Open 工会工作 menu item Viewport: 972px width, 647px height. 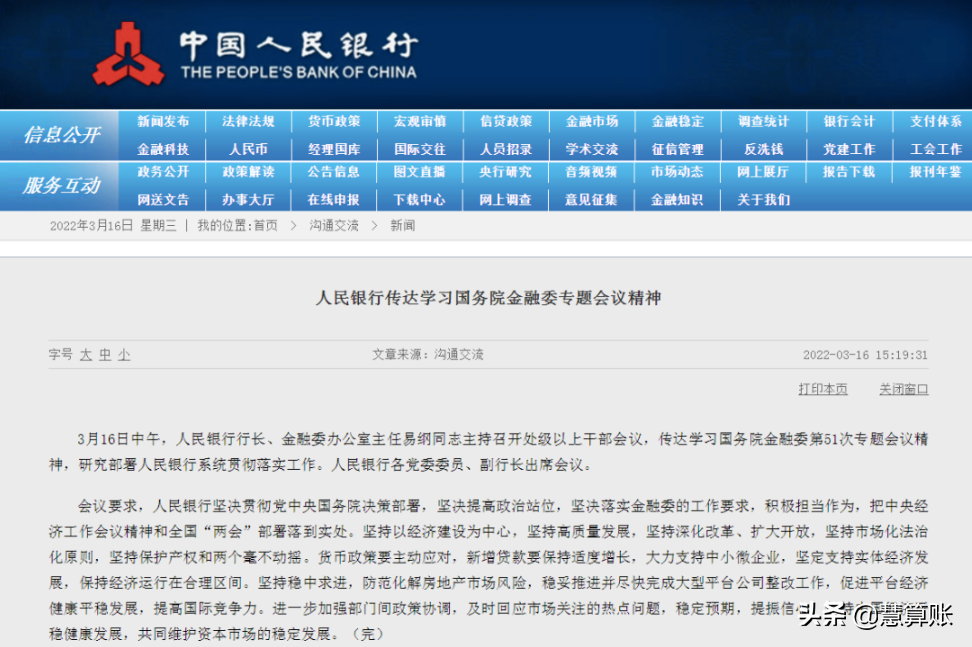point(935,149)
